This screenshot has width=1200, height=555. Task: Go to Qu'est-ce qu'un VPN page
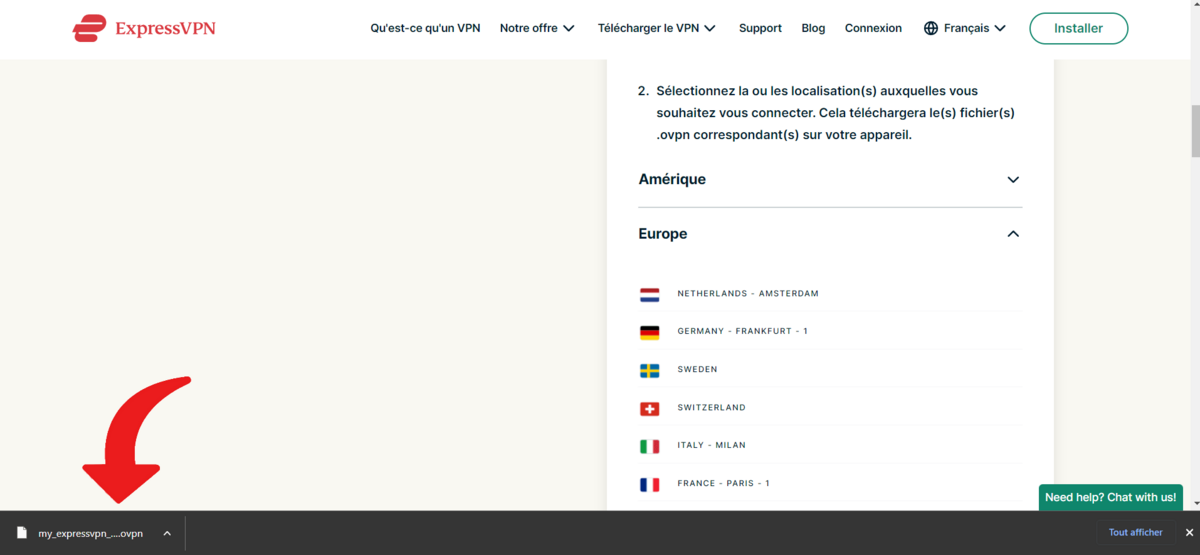(425, 28)
